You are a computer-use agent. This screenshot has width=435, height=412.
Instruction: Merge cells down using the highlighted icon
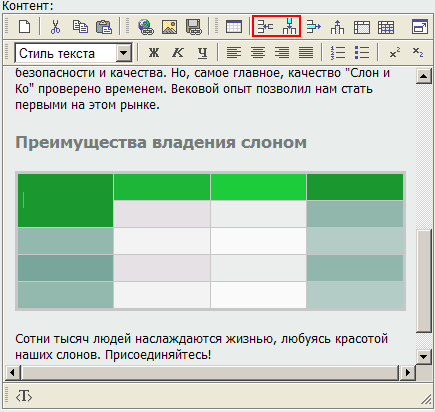[289, 26]
